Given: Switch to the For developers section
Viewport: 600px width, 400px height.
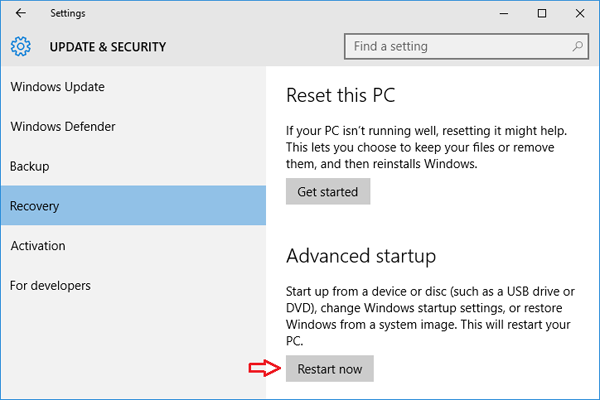Looking at the screenshot, I should [x=50, y=286].
